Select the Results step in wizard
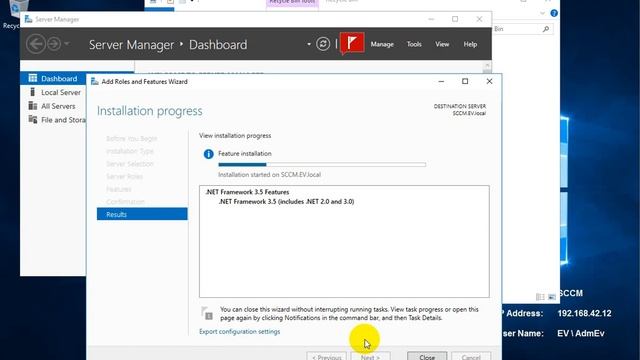The image size is (640, 360). click(142, 214)
